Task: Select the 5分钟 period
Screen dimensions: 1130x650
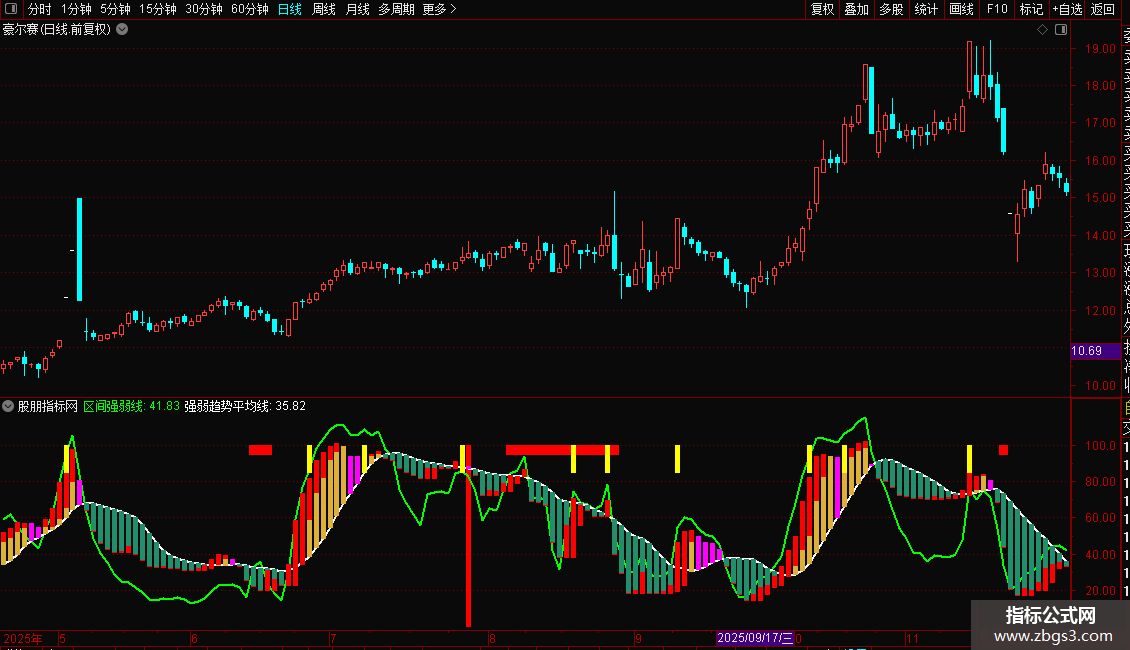Action: (115, 9)
